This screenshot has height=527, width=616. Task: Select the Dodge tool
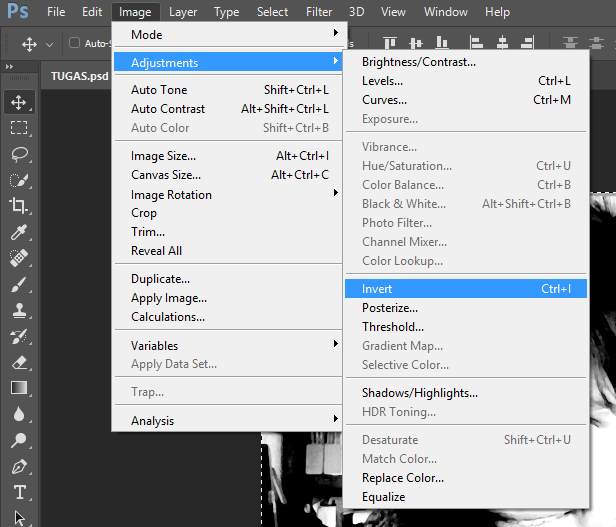click(x=19, y=441)
